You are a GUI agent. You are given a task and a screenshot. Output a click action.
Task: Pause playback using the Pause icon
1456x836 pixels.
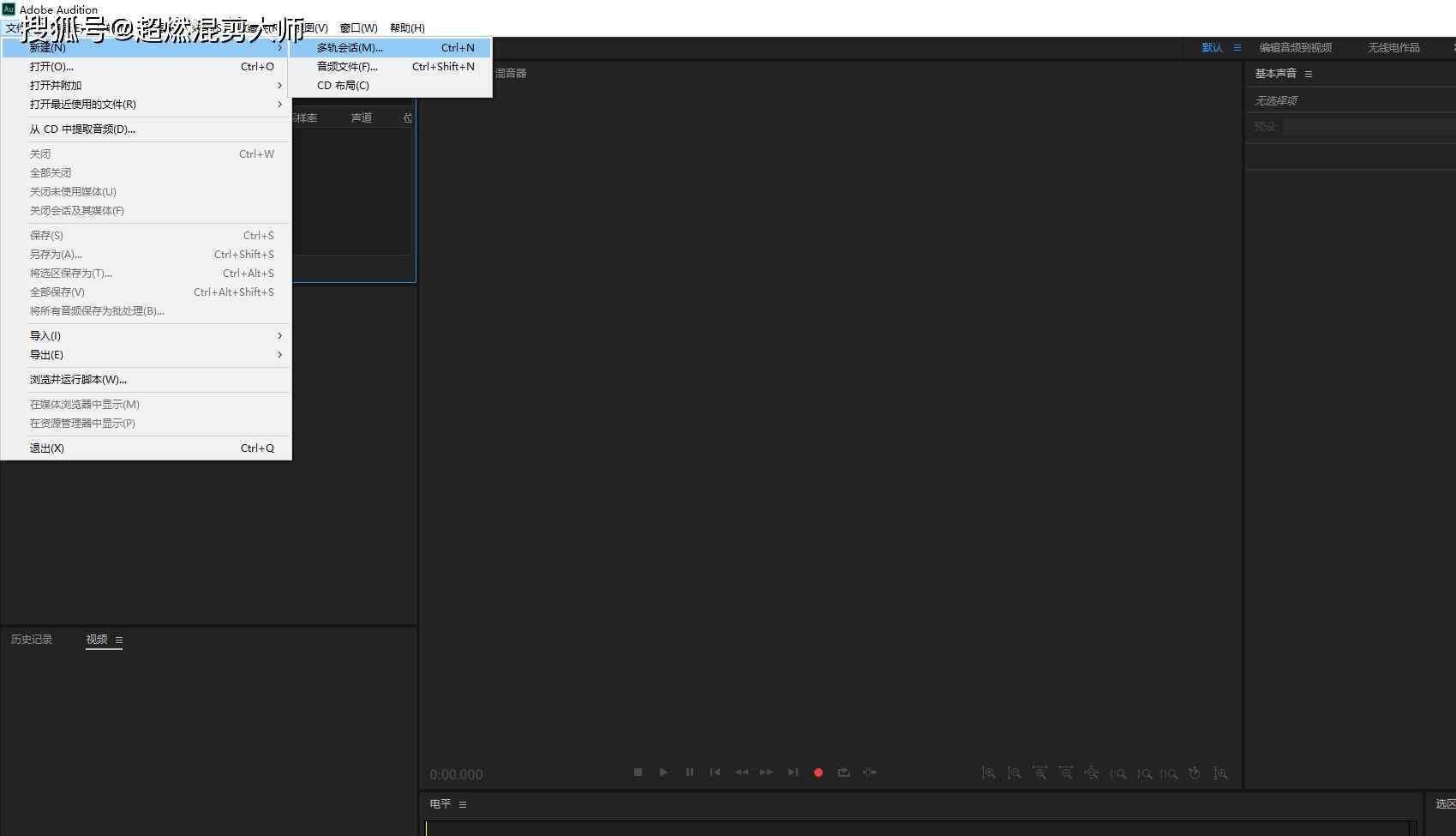pos(689,773)
